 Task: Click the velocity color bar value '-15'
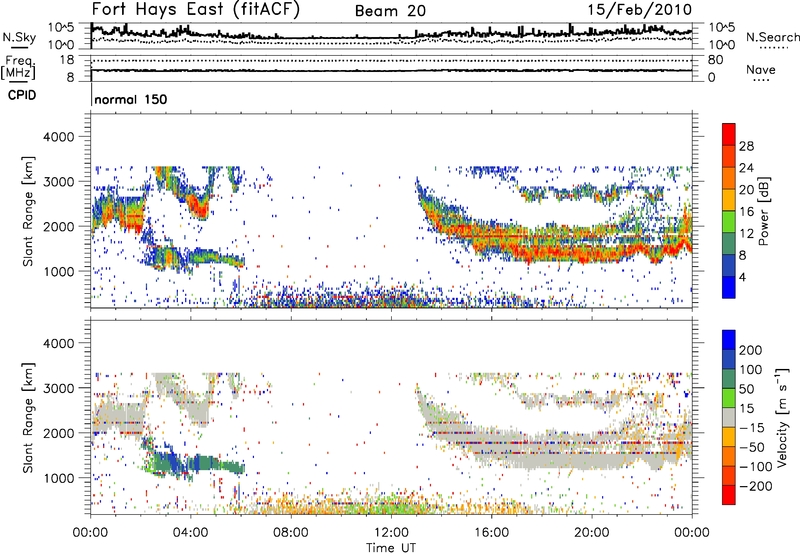[x=752, y=428]
